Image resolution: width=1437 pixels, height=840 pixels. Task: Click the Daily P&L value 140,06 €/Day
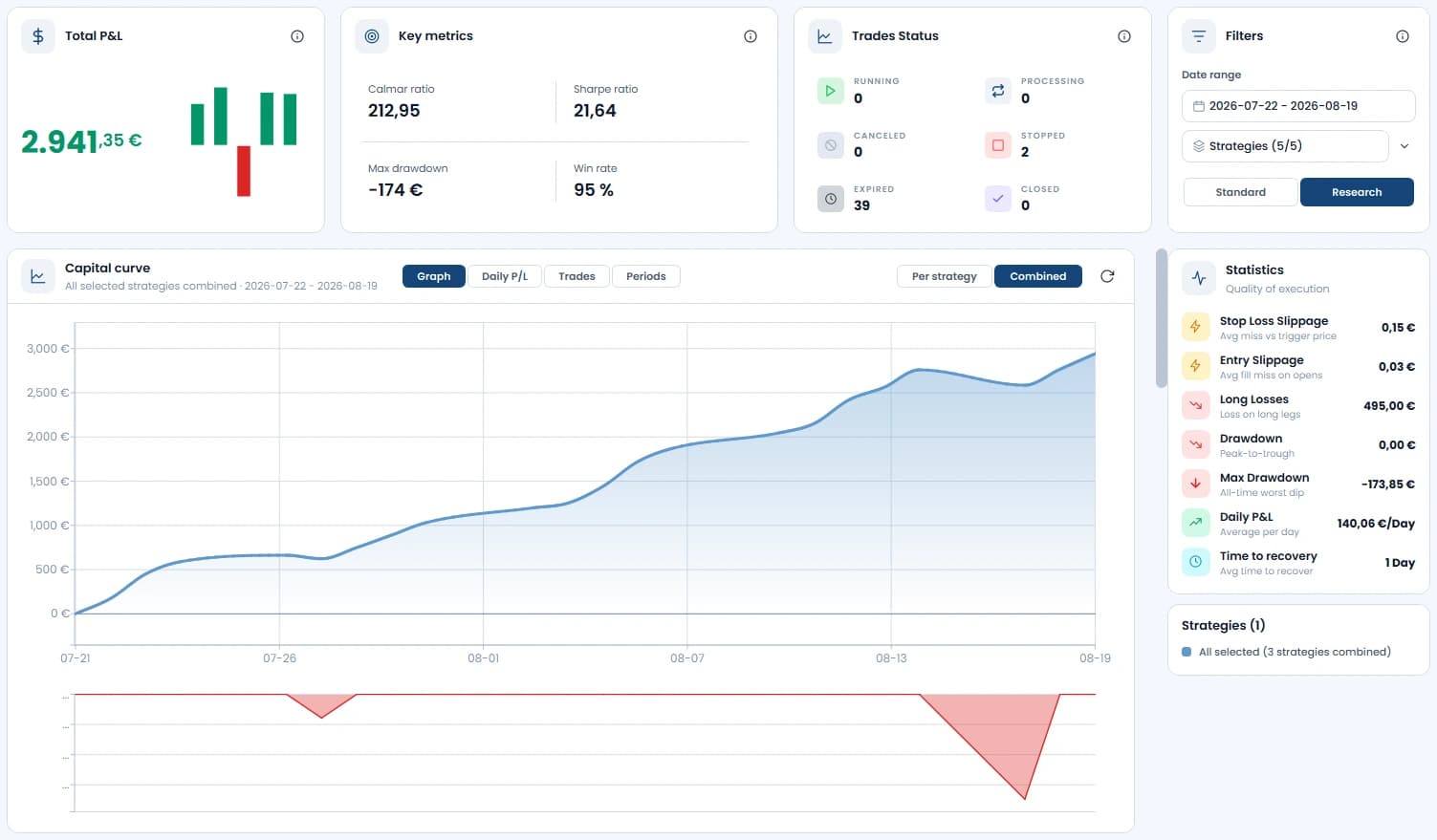tap(1376, 524)
